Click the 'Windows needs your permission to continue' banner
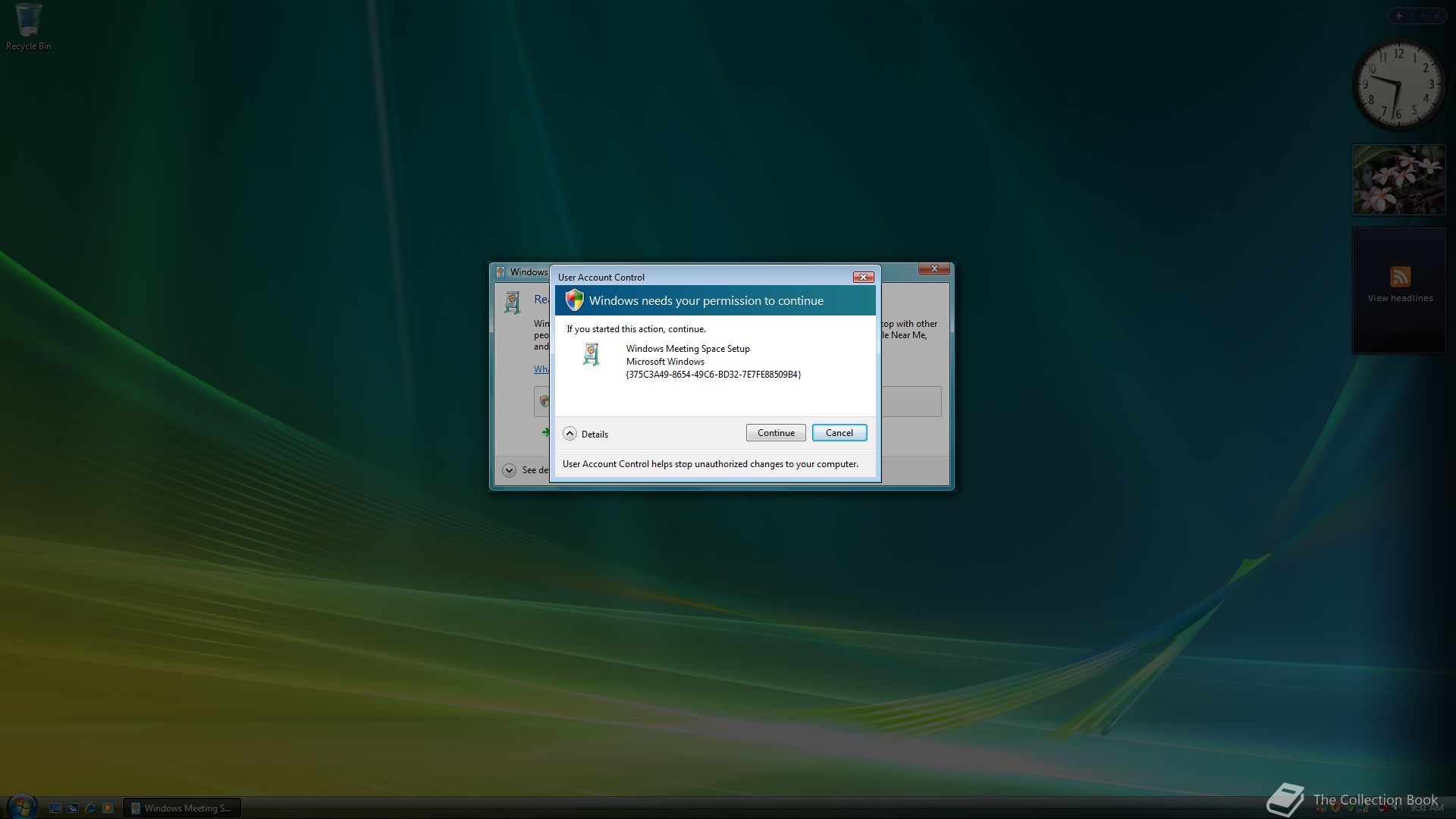This screenshot has height=819, width=1456. [x=715, y=301]
